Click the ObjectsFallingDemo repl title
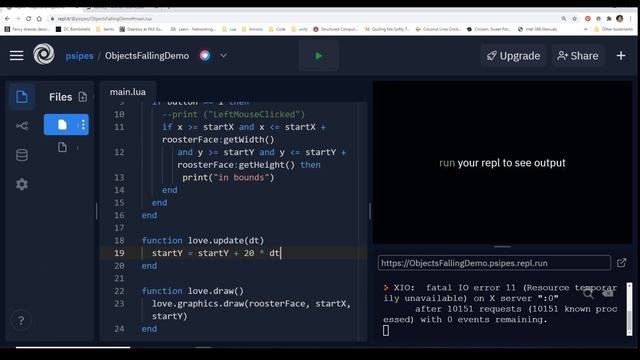Screen dimensions: 640x360 coord(147,56)
